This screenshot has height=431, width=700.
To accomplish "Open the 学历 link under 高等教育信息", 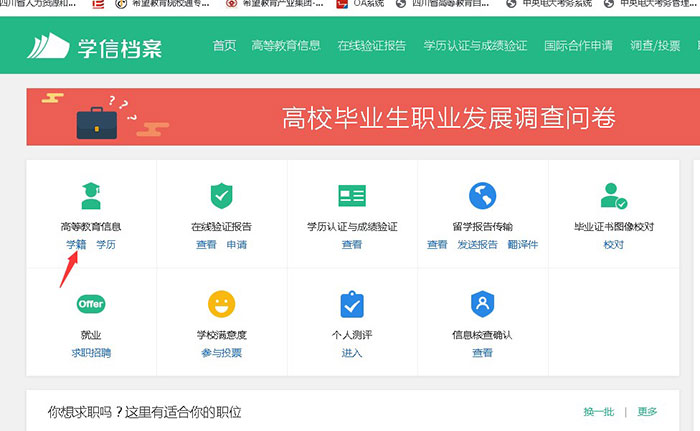I will point(106,245).
